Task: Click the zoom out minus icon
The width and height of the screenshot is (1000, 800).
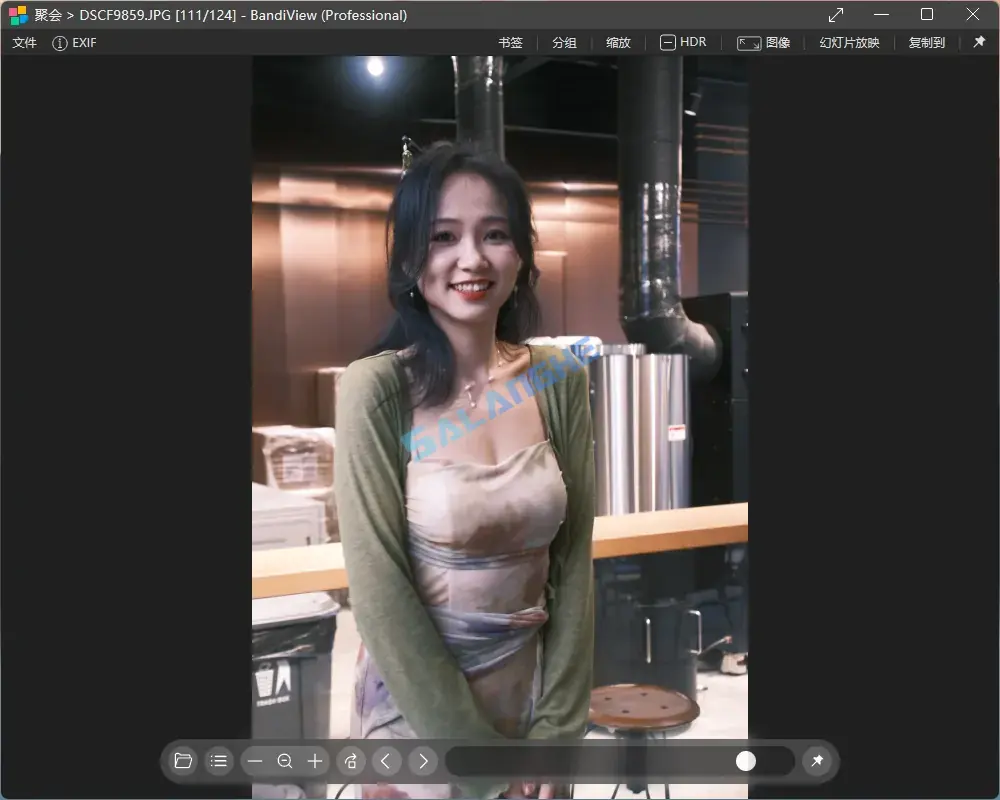Action: [255, 761]
